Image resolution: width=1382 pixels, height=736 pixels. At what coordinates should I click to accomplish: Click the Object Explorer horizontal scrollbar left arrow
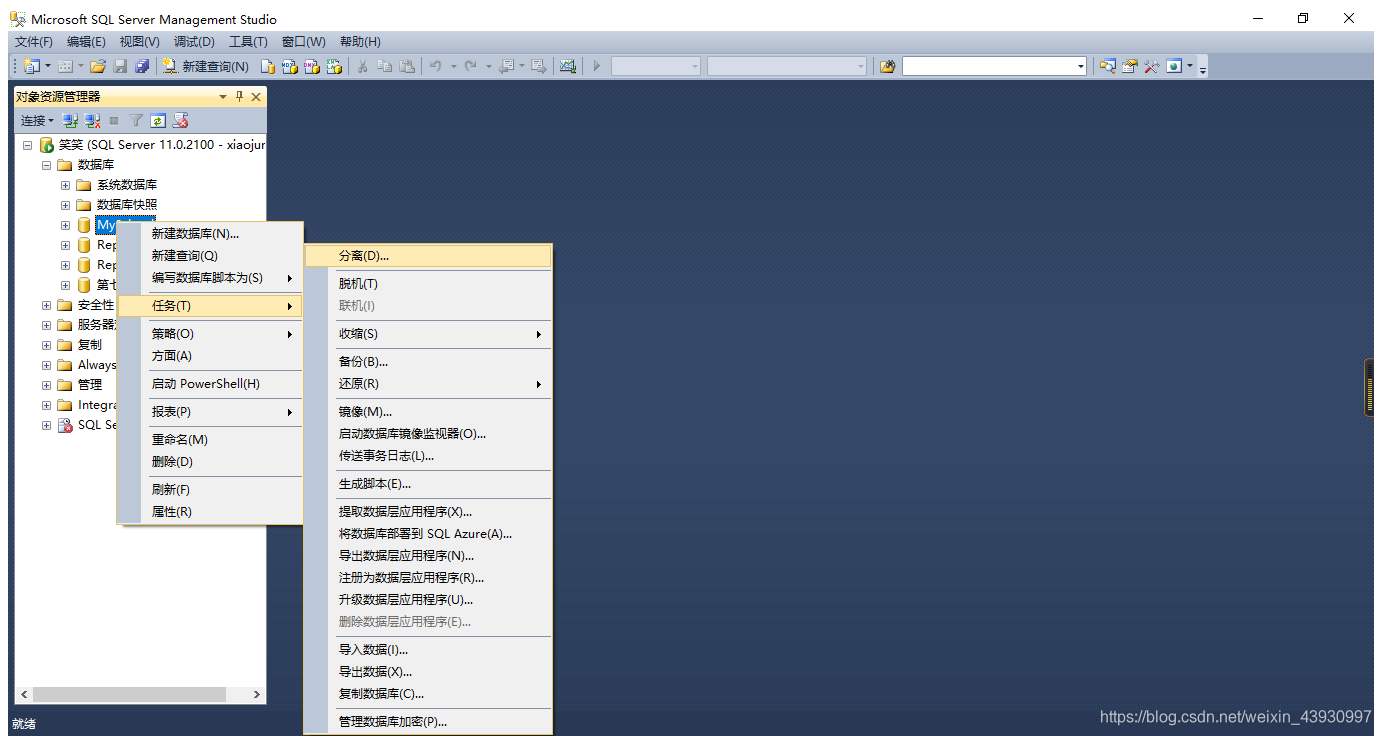pyautogui.click(x=24, y=694)
